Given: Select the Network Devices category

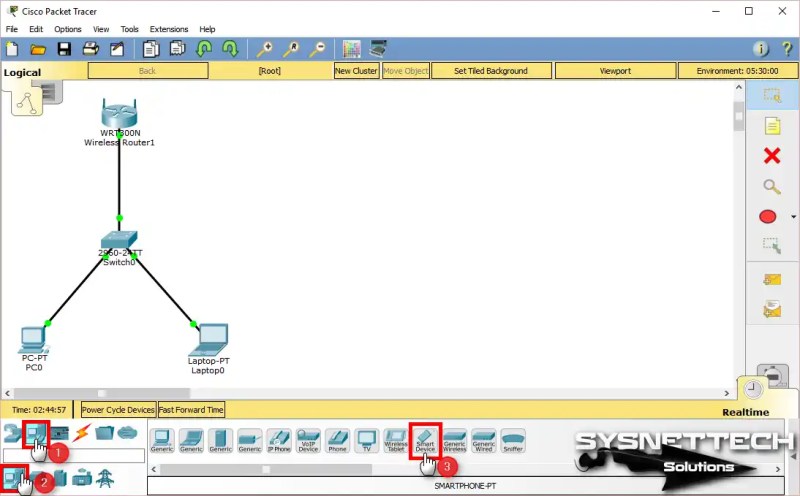Looking at the screenshot, I should point(11,434).
